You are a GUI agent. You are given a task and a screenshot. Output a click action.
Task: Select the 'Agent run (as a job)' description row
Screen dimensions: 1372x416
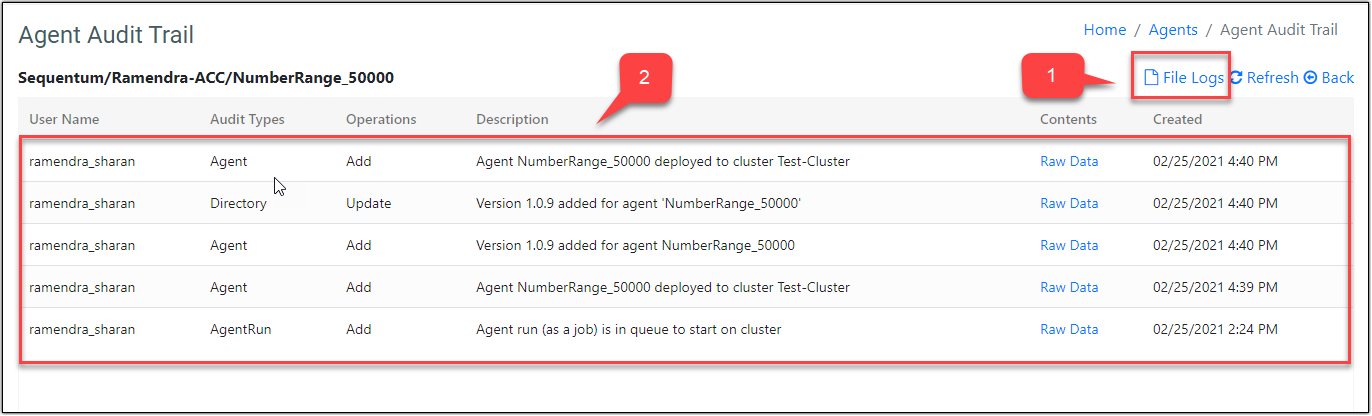[x=628, y=329]
